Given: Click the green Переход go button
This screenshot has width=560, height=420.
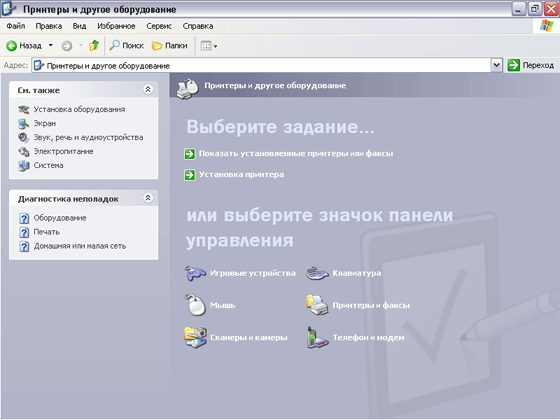Looking at the screenshot, I should [514, 65].
